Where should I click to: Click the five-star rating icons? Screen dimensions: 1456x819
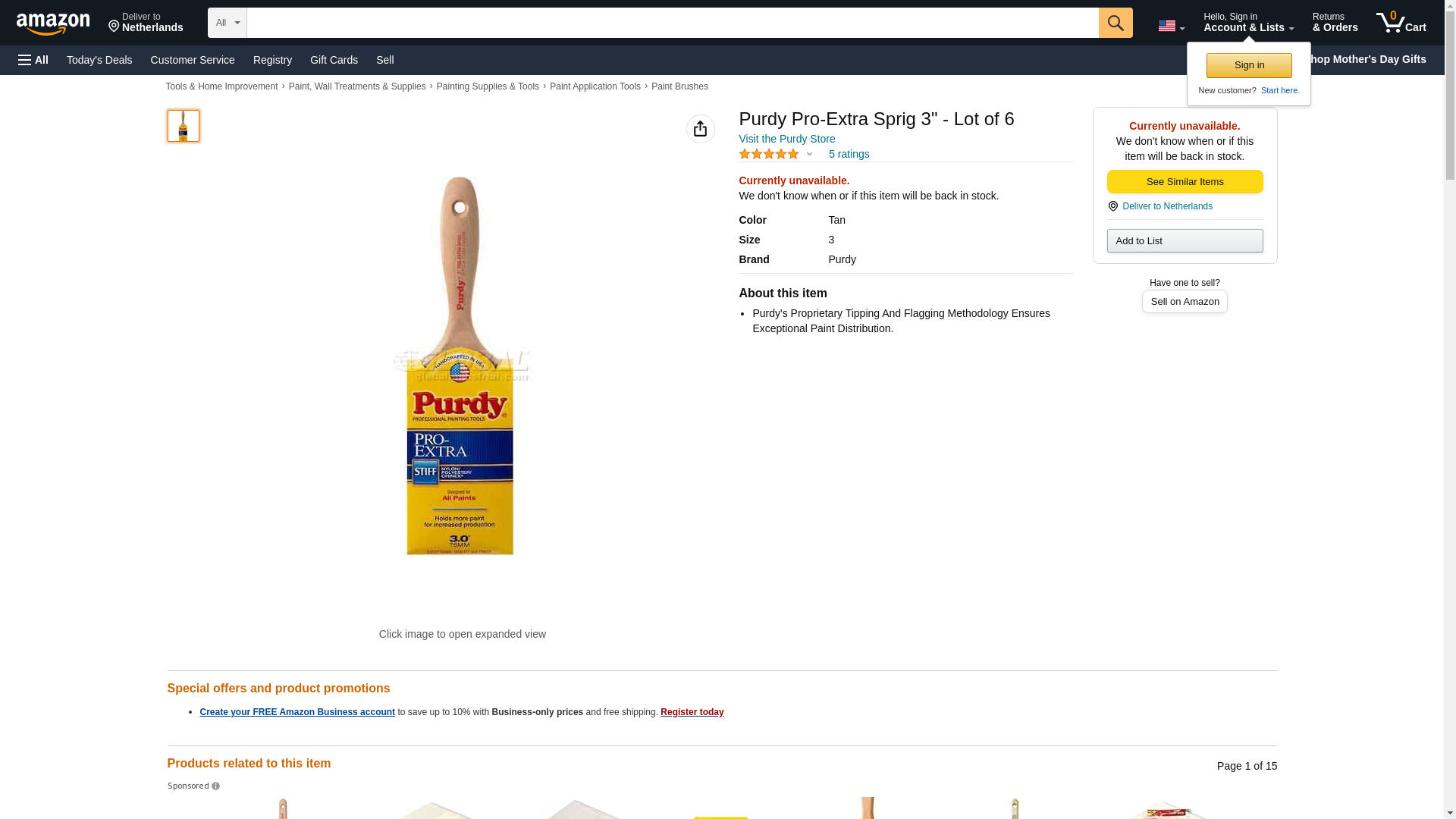pyautogui.click(x=769, y=154)
